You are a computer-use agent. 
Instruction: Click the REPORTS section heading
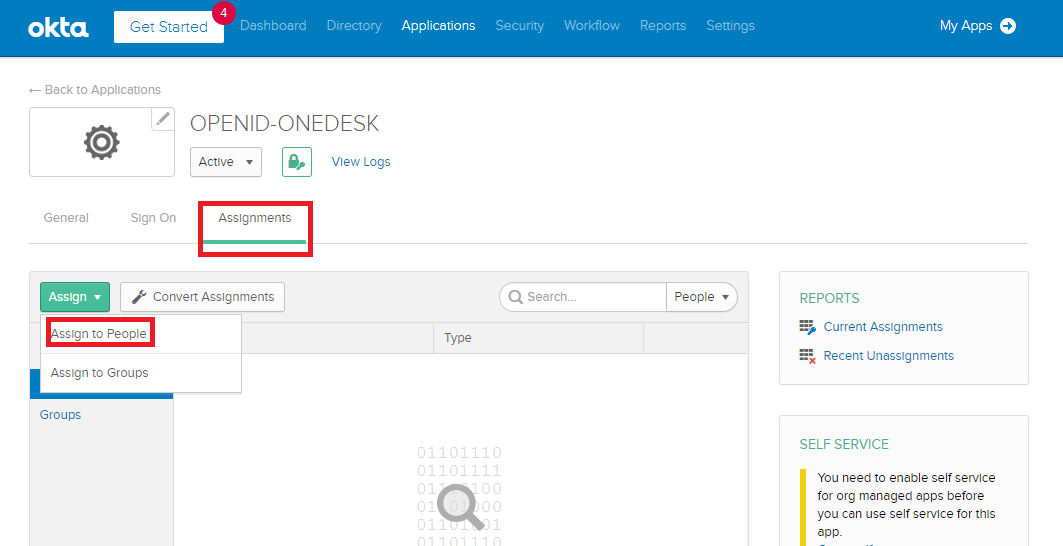click(x=829, y=298)
